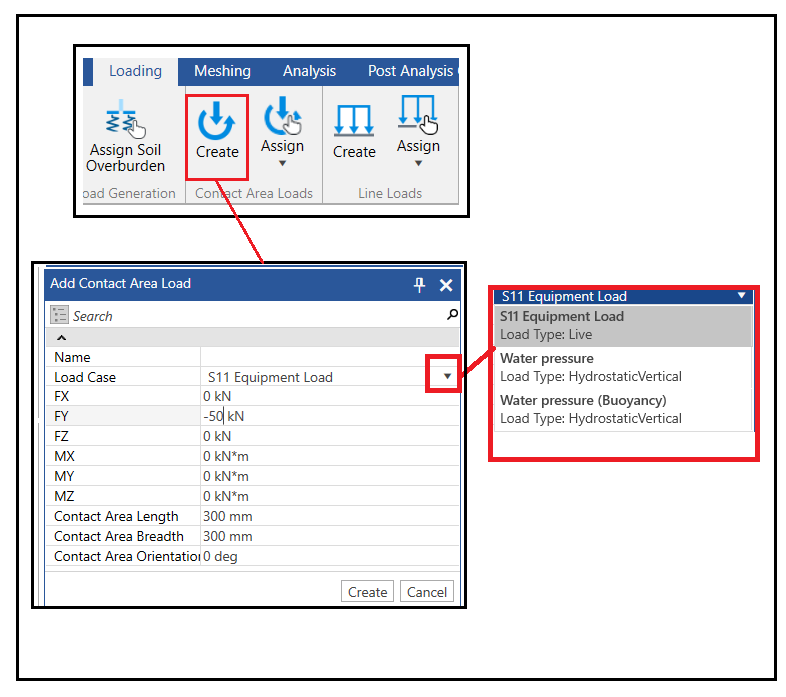Image resolution: width=786 pixels, height=697 pixels.
Task: Collapse the properties section chevron
Action: (x=61, y=337)
